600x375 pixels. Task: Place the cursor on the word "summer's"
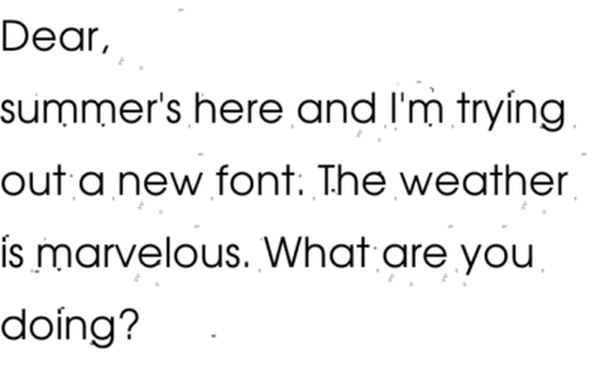pyautogui.click(x=90, y=108)
